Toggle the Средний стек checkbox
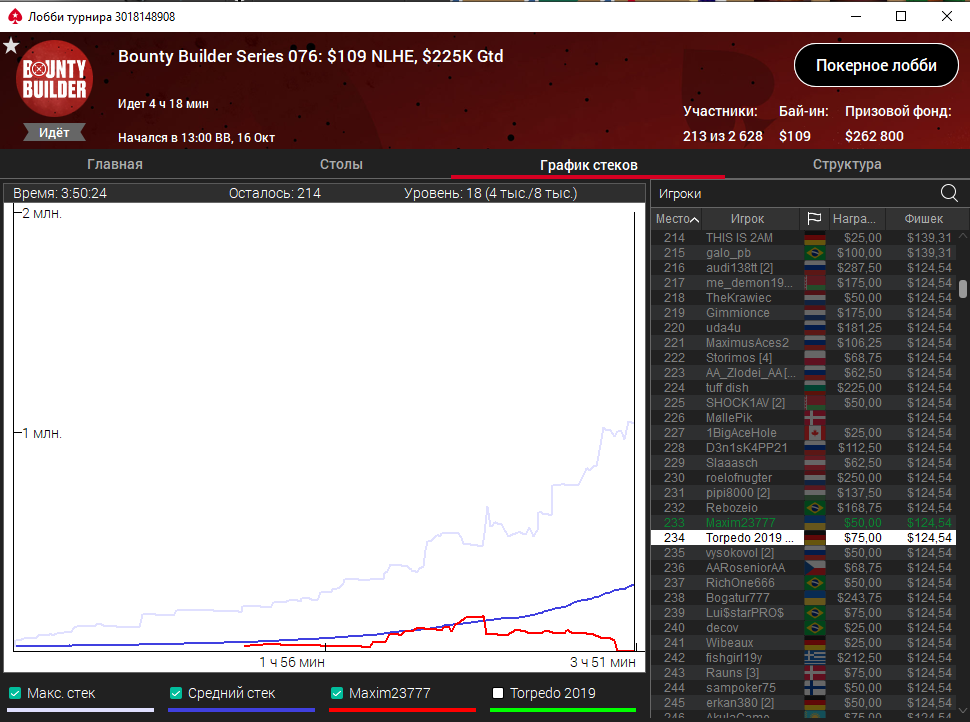970x722 pixels. [x=176, y=693]
